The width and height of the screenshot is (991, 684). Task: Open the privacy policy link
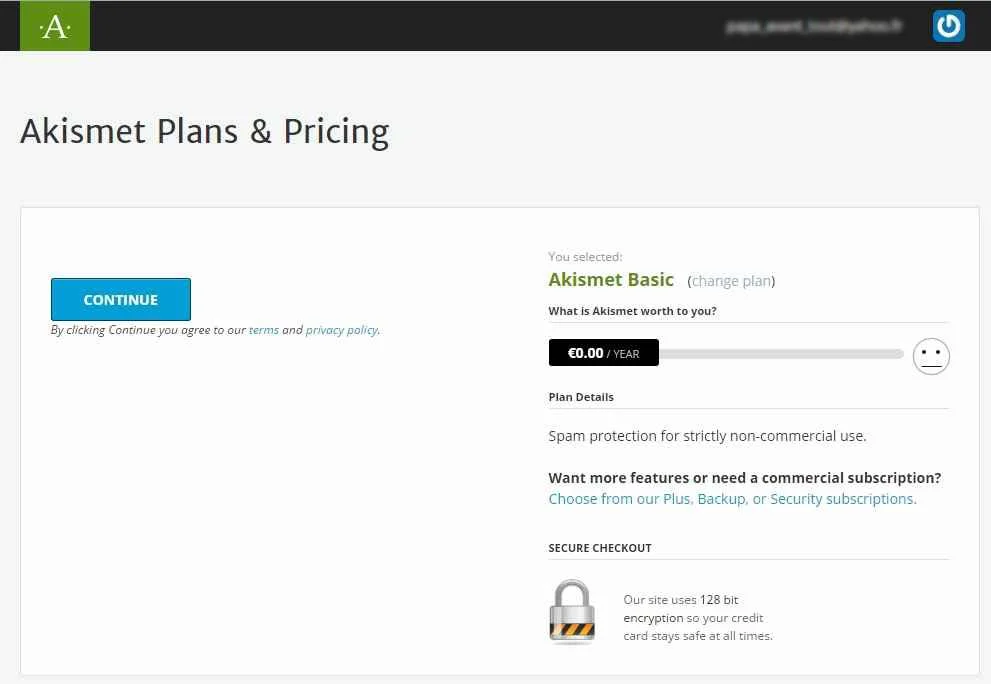342,330
